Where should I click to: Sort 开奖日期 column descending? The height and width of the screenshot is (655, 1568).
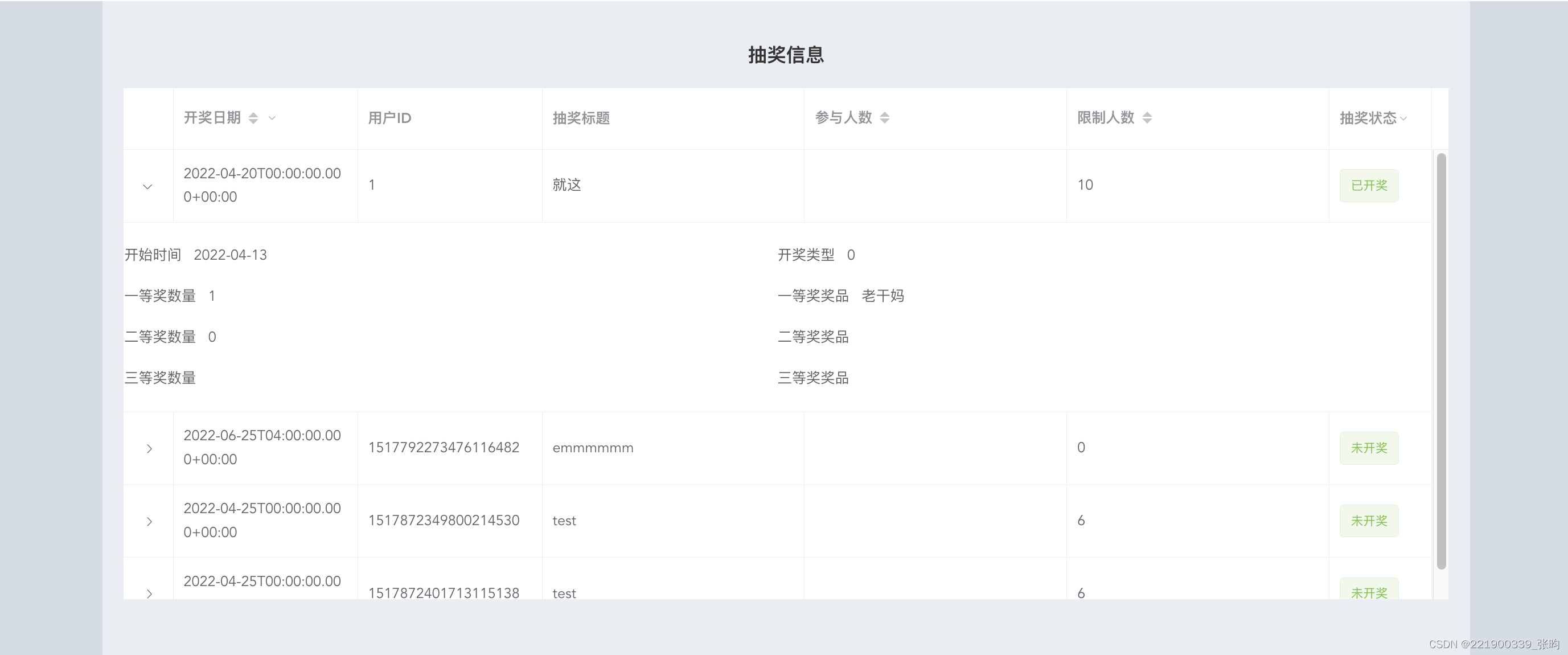click(x=253, y=122)
